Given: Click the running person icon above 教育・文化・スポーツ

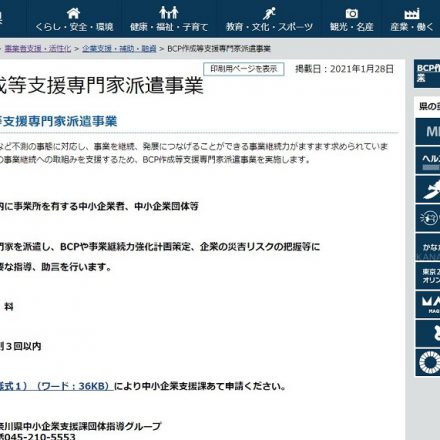Looking at the screenshot, I should (269, 14).
